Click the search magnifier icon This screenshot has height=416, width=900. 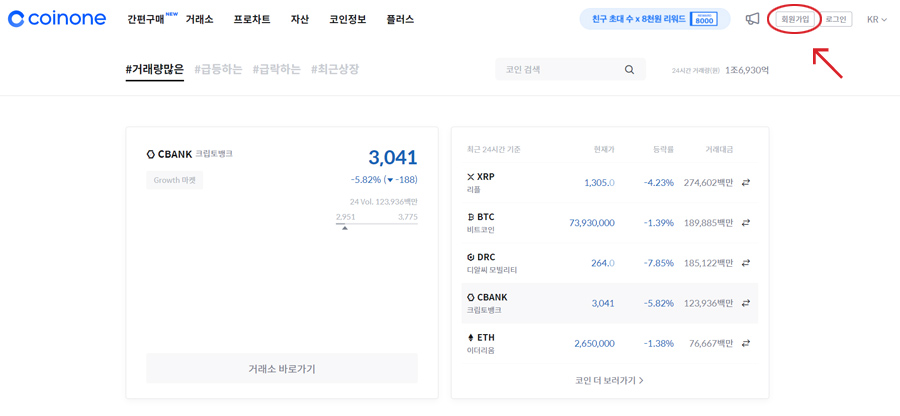(629, 70)
